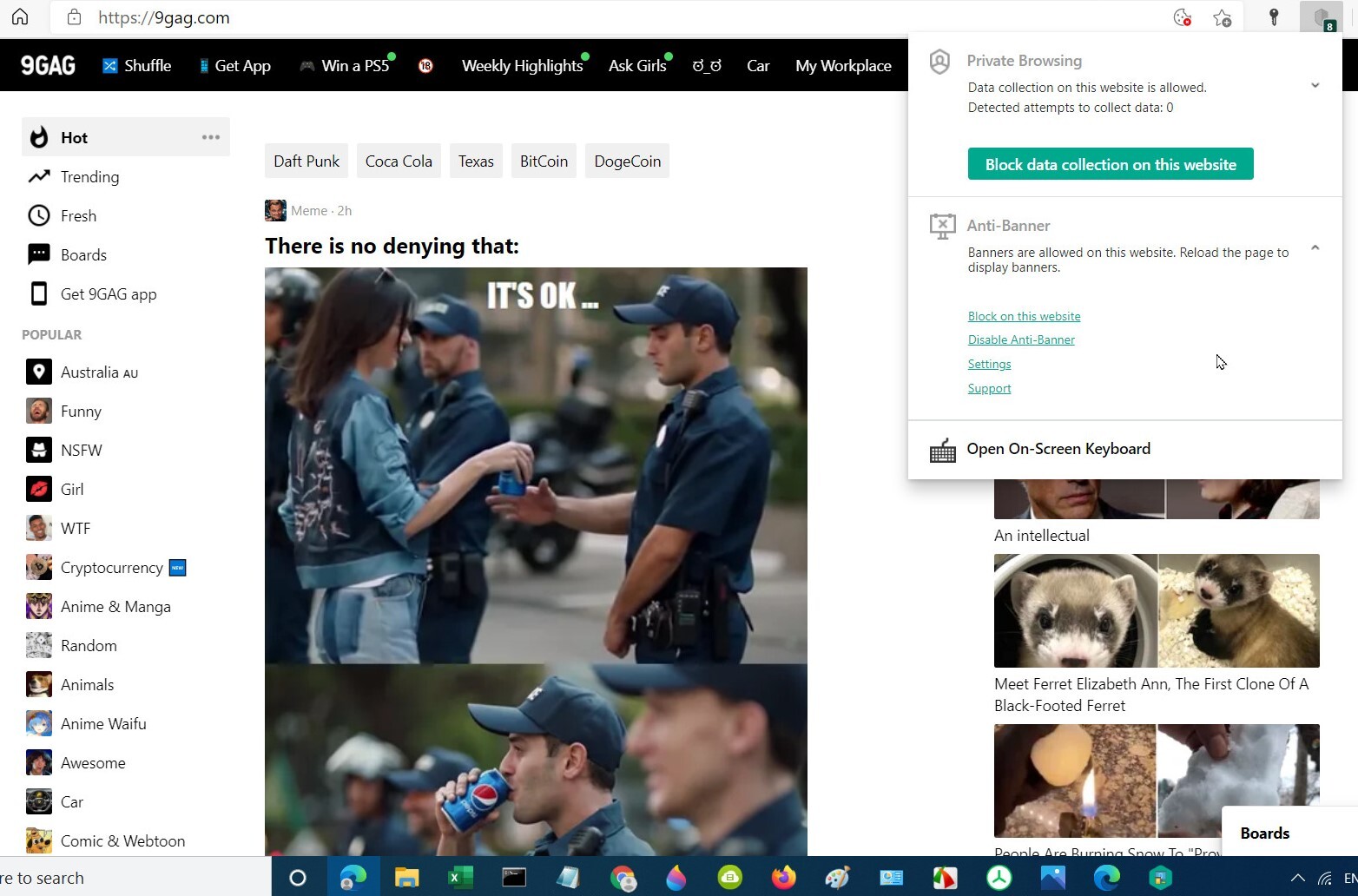The height and width of the screenshot is (896, 1358).
Task: Open the Pepsi meme post image
Action: [x=536, y=562]
